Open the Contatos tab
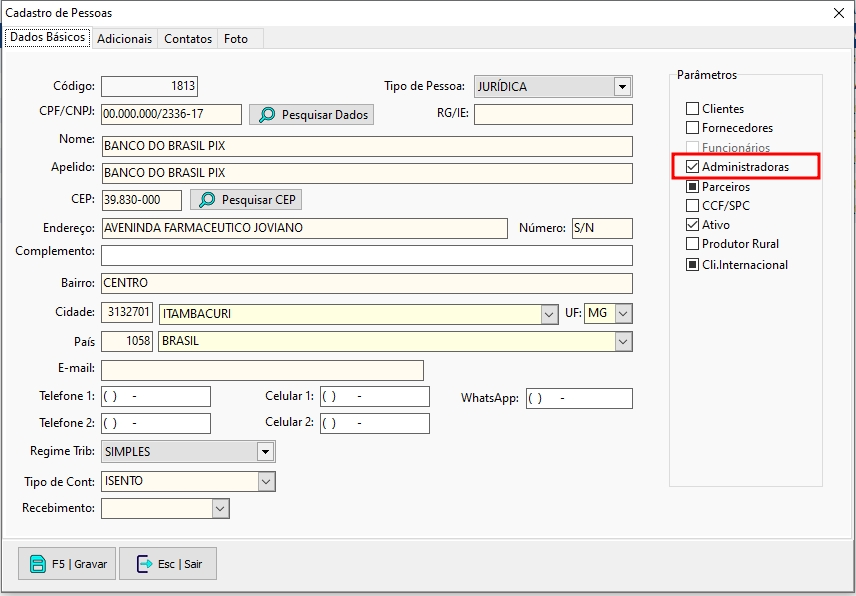The width and height of the screenshot is (856, 596). [x=188, y=39]
